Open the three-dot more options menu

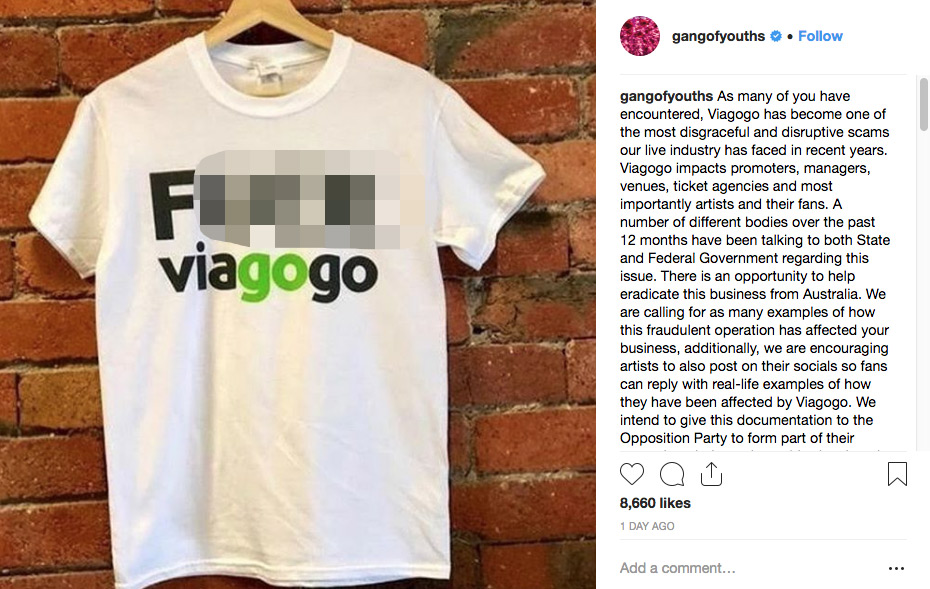[x=896, y=568]
